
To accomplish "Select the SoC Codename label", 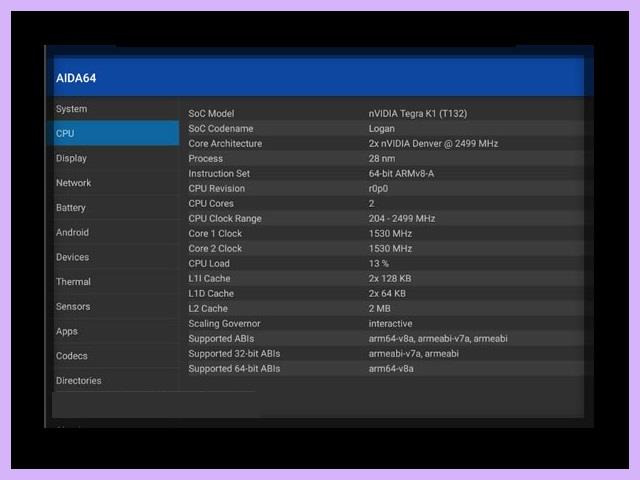I will click(221, 129).
